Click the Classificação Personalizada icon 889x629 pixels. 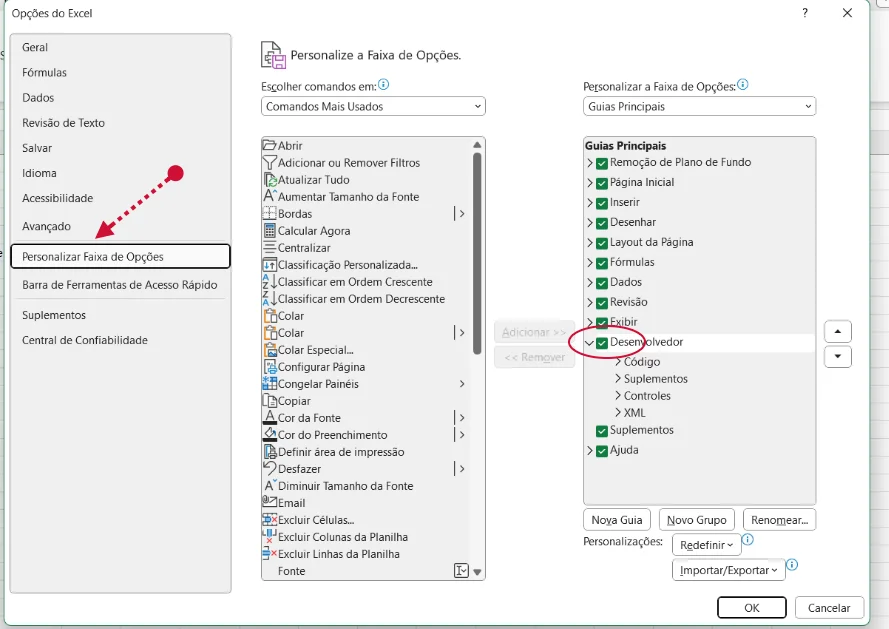tap(269, 265)
